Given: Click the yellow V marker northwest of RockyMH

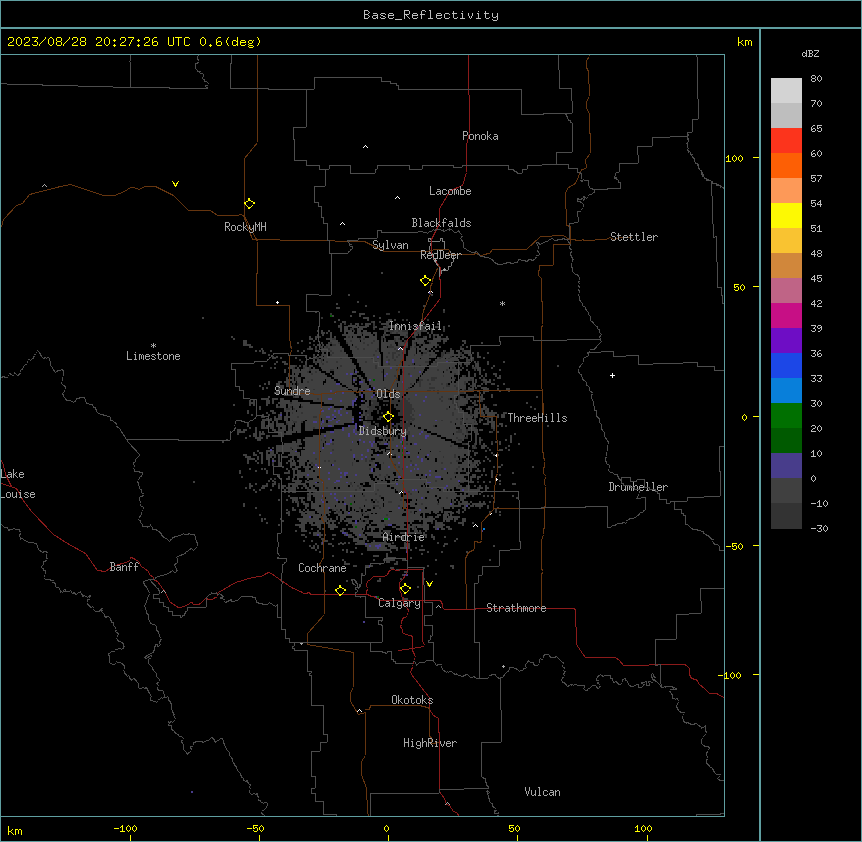Looking at the screenshot, I should (x=175, y=184).
